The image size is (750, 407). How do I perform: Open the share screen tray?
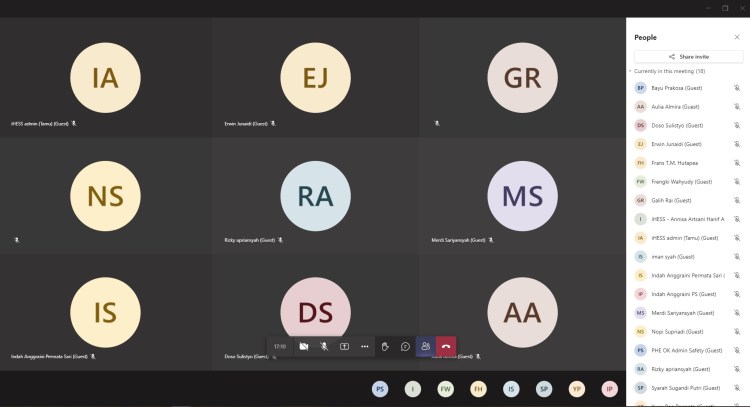pyautogui.click(x=344, y=346)
